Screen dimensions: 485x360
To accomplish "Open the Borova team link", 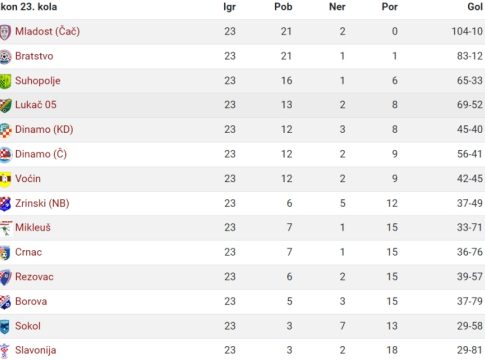I will (x=31, y=301).
